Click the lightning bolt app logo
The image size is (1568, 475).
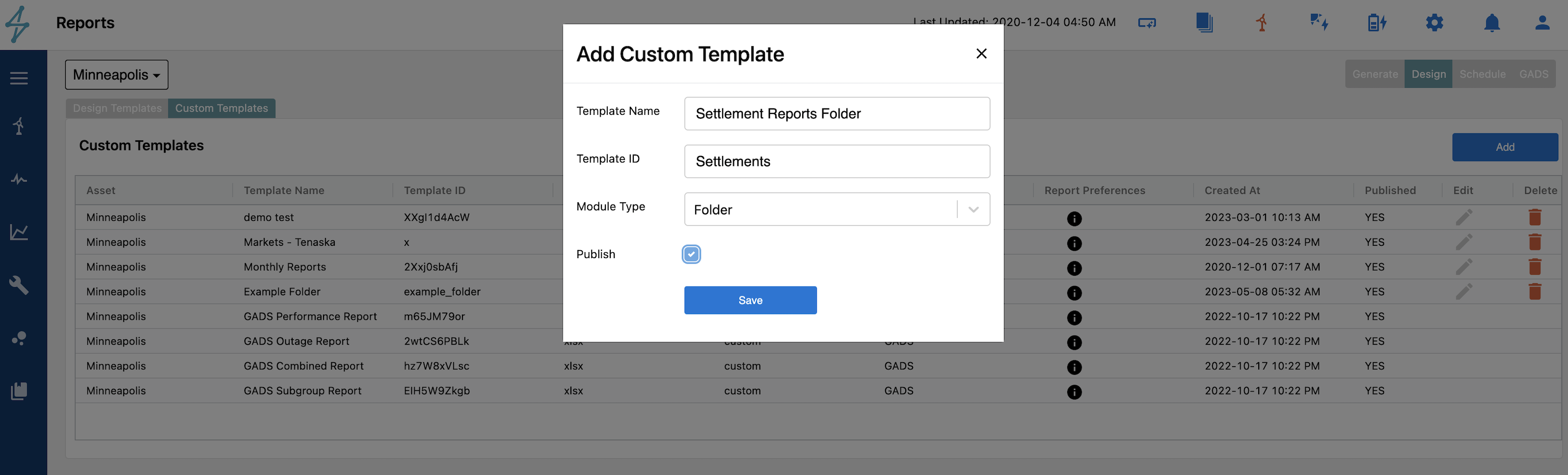pyautogui.click(x=17, y=25)
